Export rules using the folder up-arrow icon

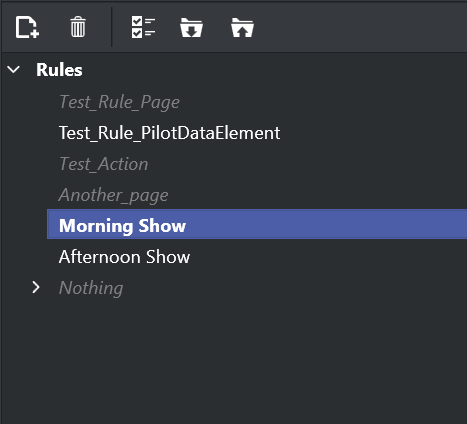pyautogui.click(x=242, y=28)
